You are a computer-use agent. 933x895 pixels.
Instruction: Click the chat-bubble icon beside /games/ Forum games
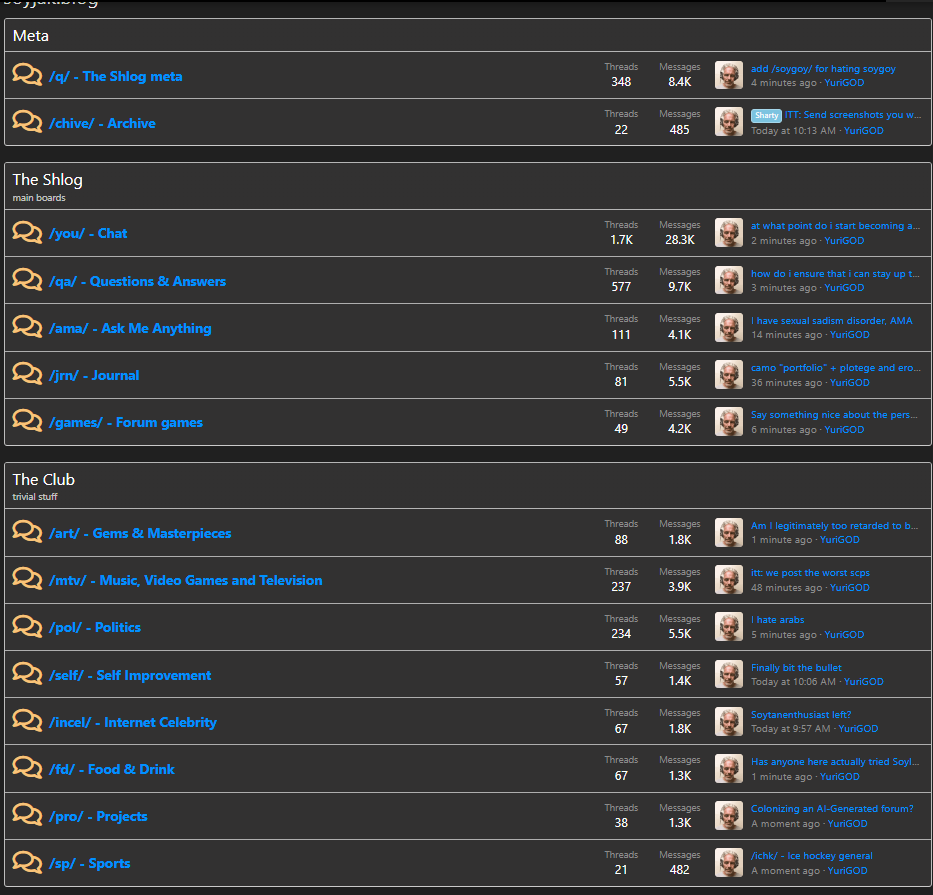tap(27, 421)
